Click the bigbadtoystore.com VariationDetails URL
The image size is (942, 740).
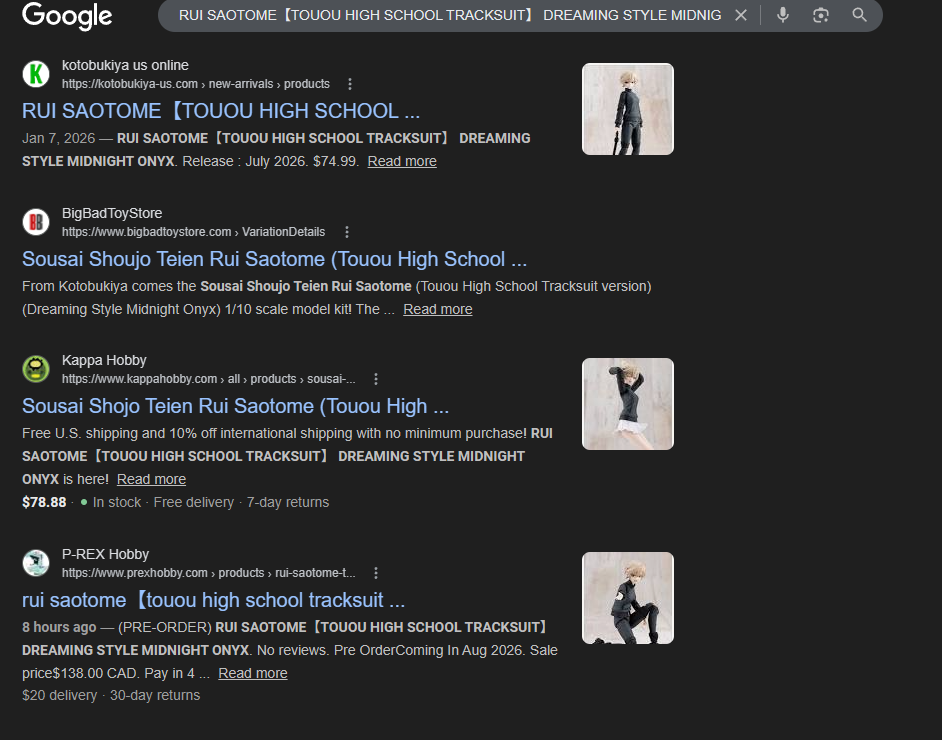(193, 232)
